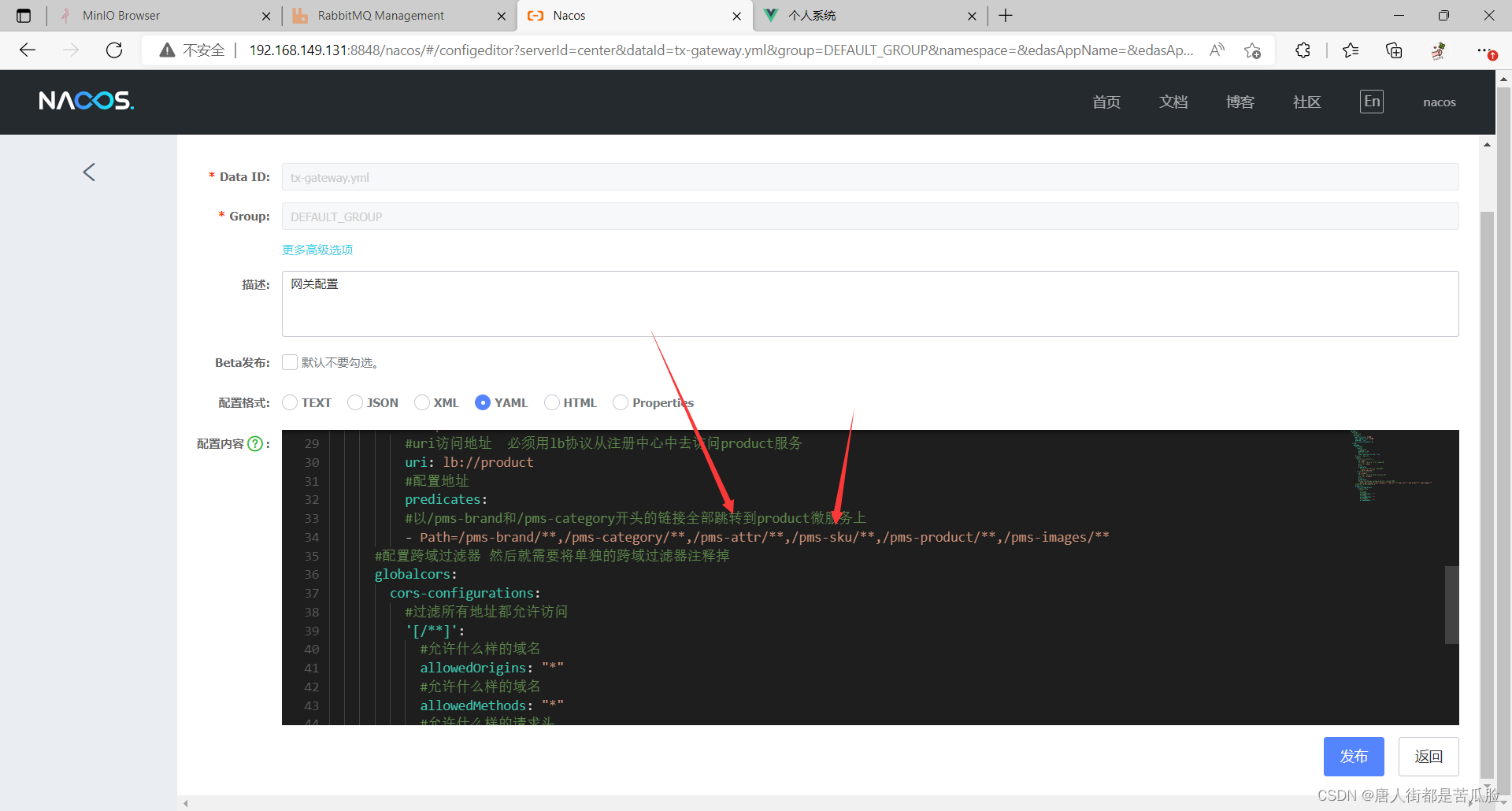Click the code minimap in the editor
Screen dimensions: 1512x811
[x=1392, y=466]
